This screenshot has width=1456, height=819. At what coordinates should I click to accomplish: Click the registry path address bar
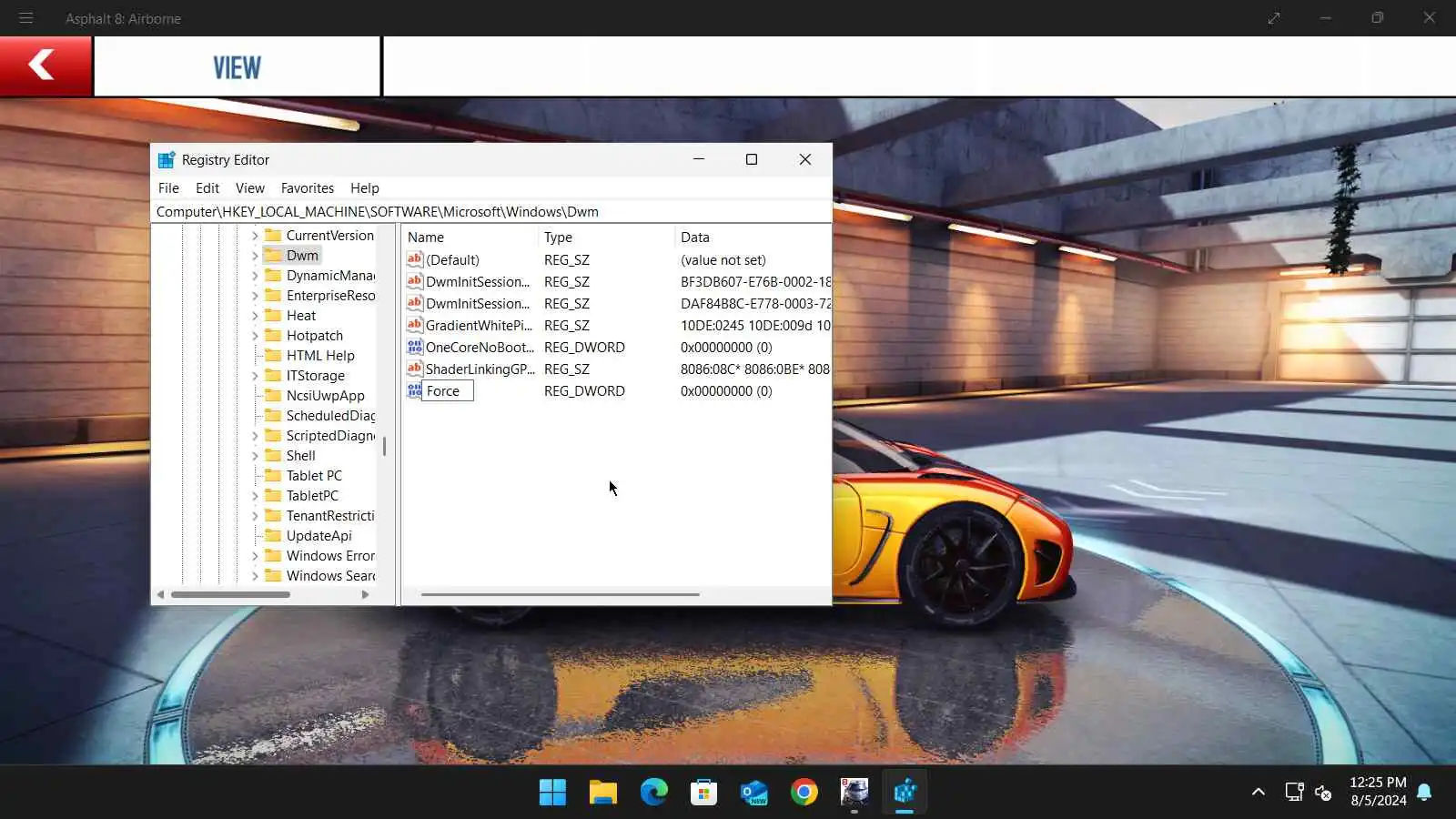point(491,212)
